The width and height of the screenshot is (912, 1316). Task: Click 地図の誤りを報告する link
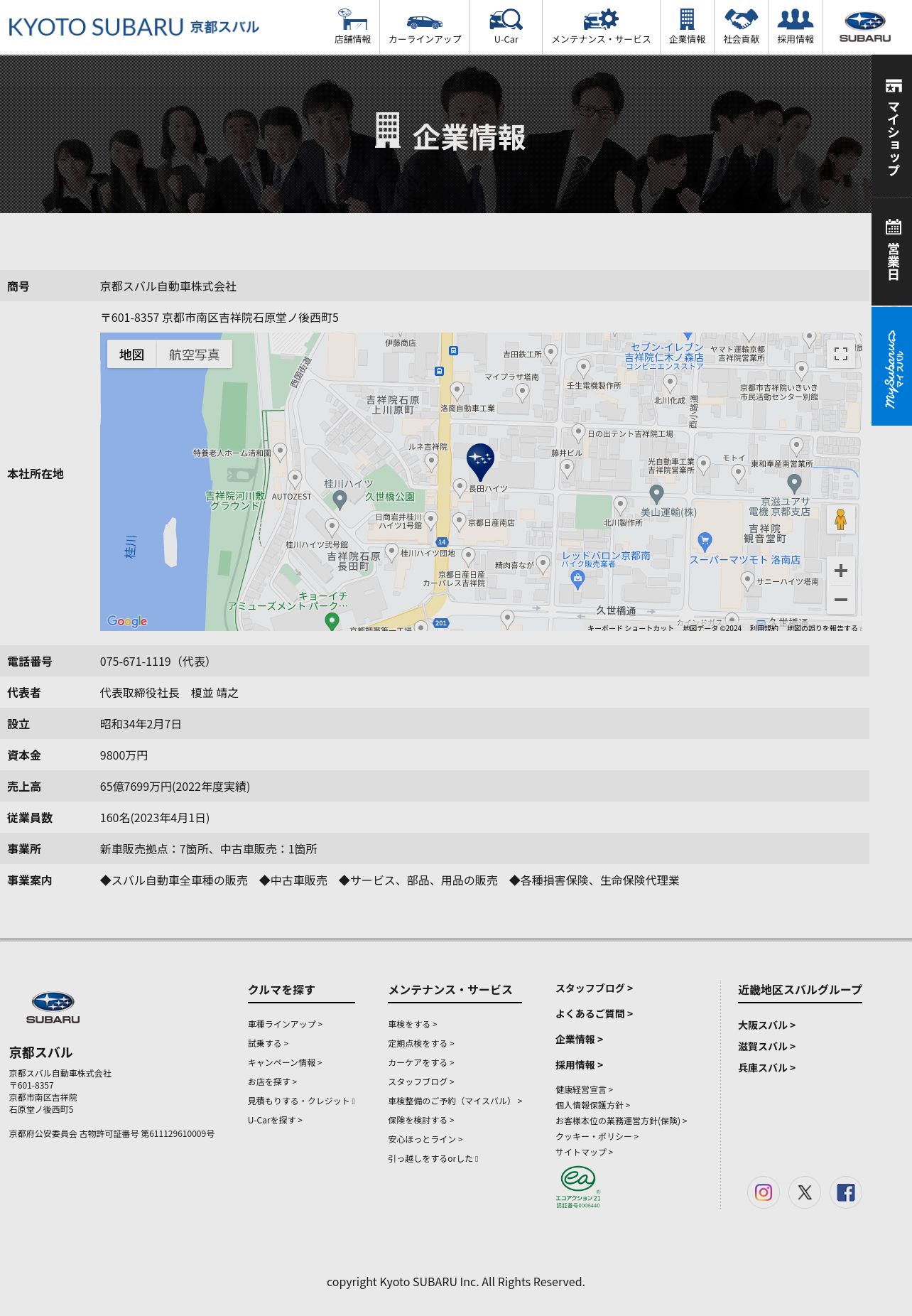click(823, 627)
